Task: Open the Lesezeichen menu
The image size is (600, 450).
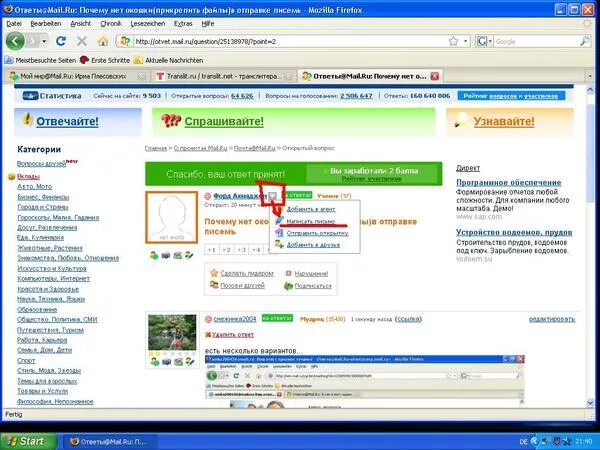Action: pos(148,23)
